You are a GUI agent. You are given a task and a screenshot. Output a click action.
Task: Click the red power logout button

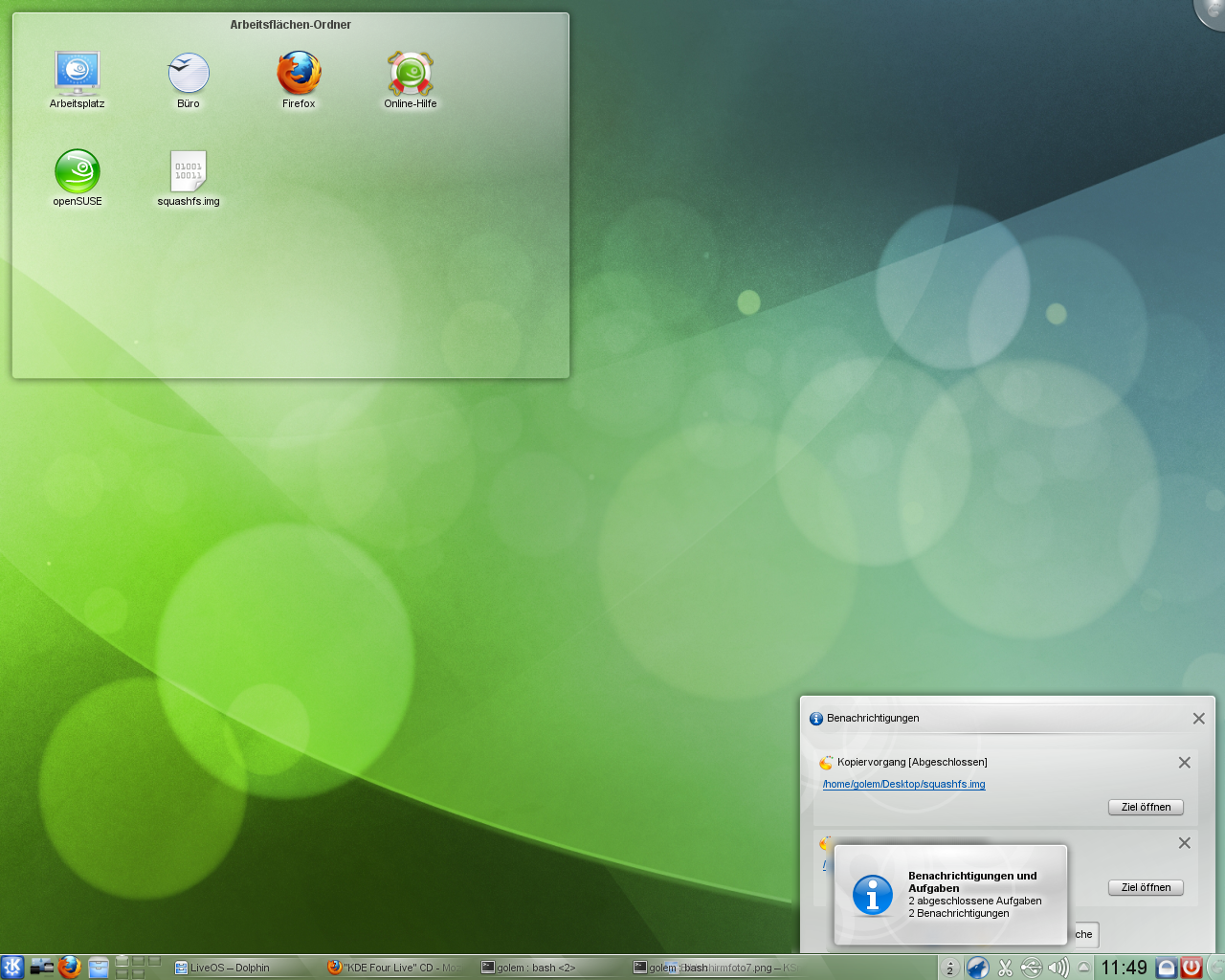pos(1191,968)
